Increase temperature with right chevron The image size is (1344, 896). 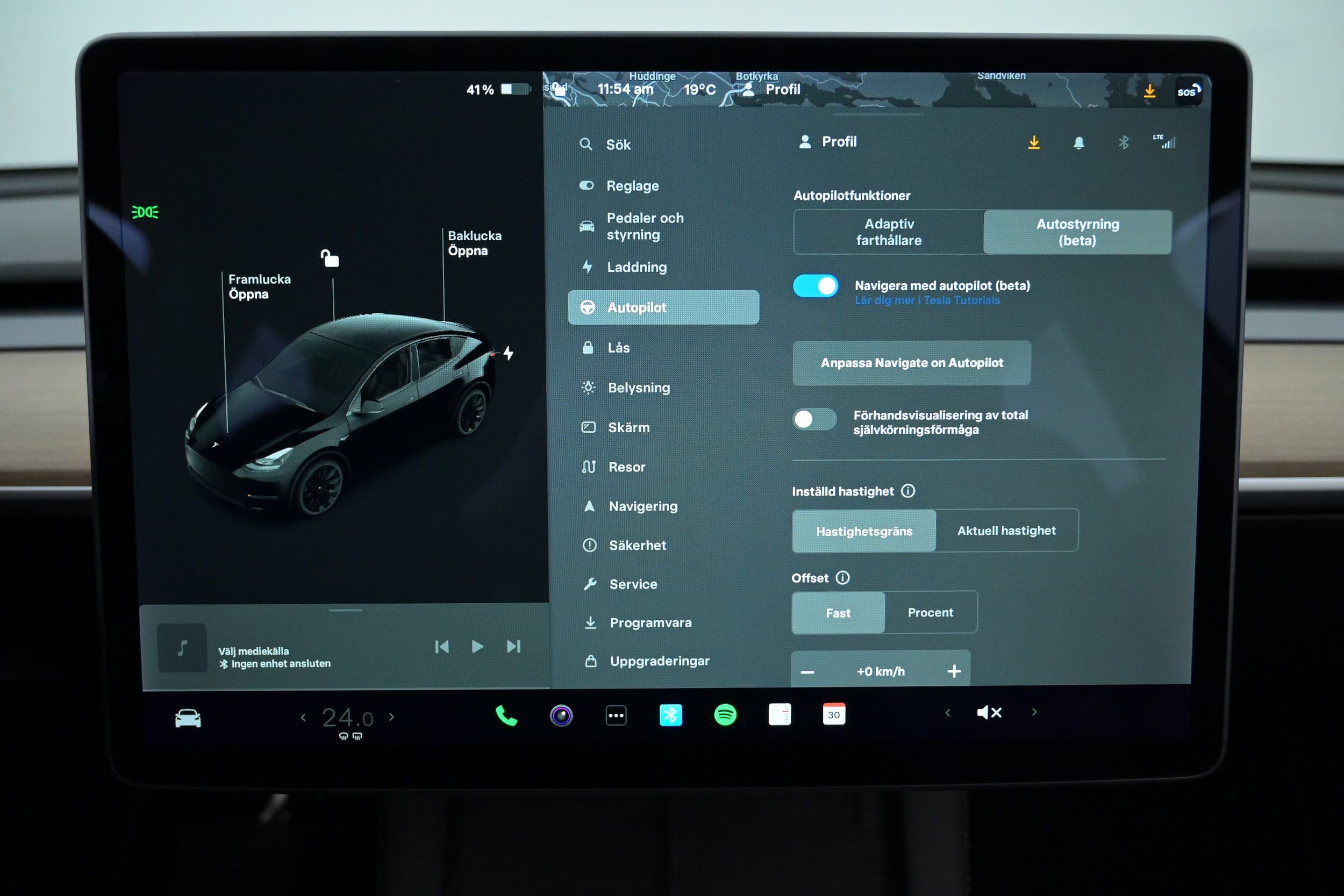(391, 716)
